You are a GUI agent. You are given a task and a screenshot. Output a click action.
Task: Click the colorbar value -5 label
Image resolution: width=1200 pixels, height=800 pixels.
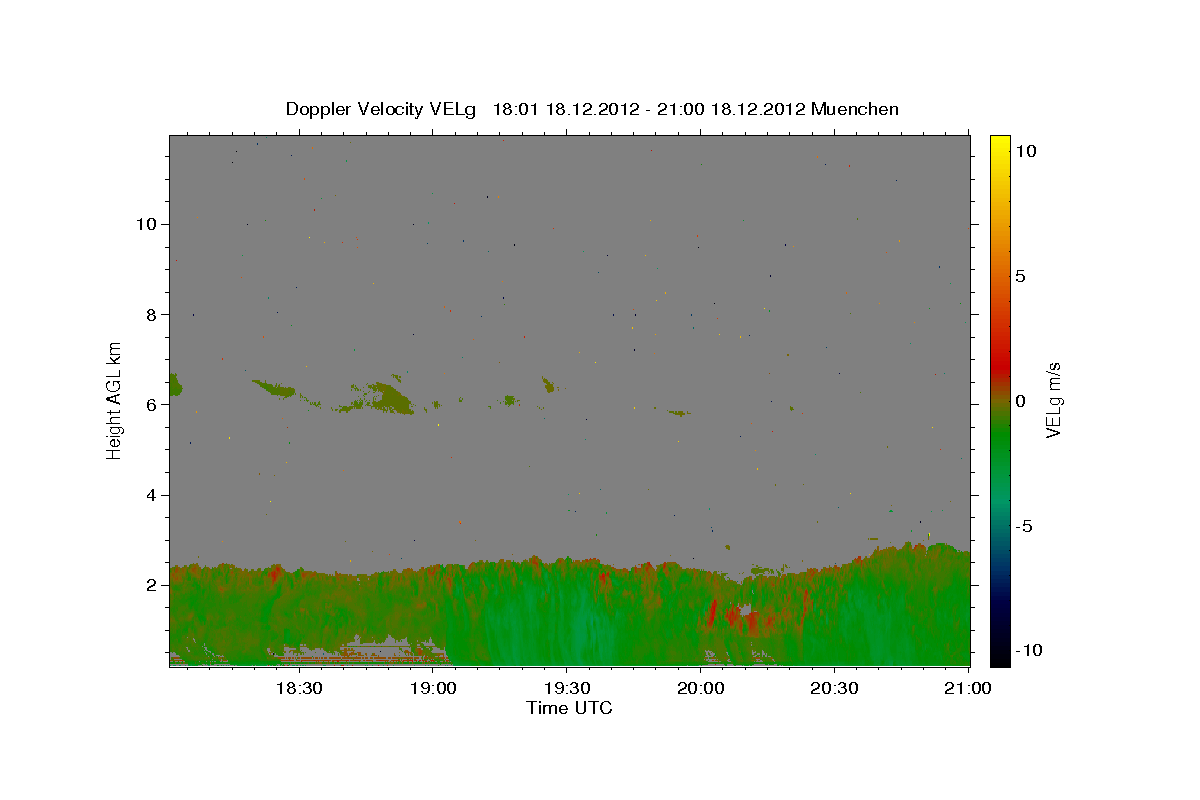pos(1023,526)
